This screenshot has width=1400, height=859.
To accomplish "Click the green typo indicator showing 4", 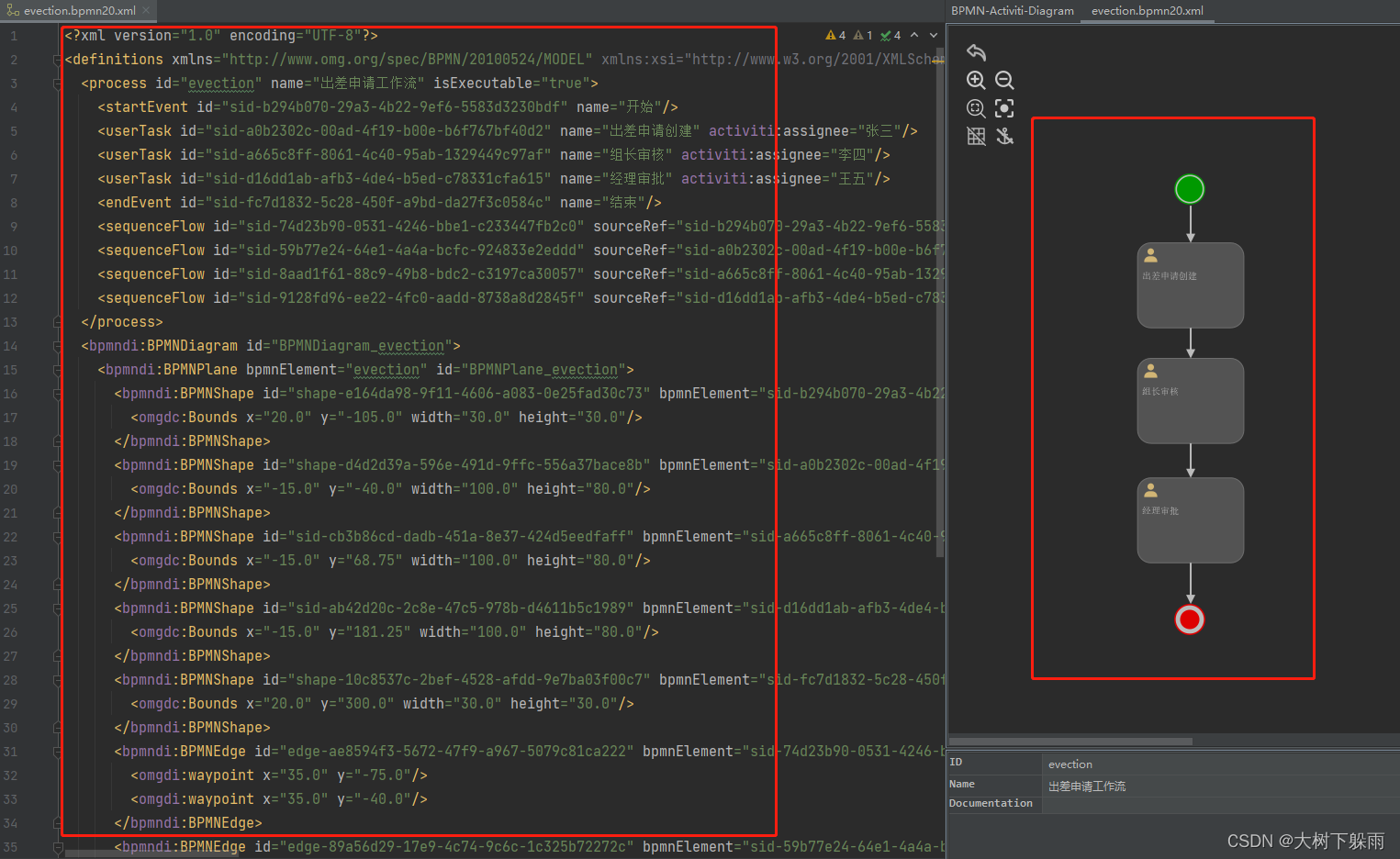I will coord(890,36).
